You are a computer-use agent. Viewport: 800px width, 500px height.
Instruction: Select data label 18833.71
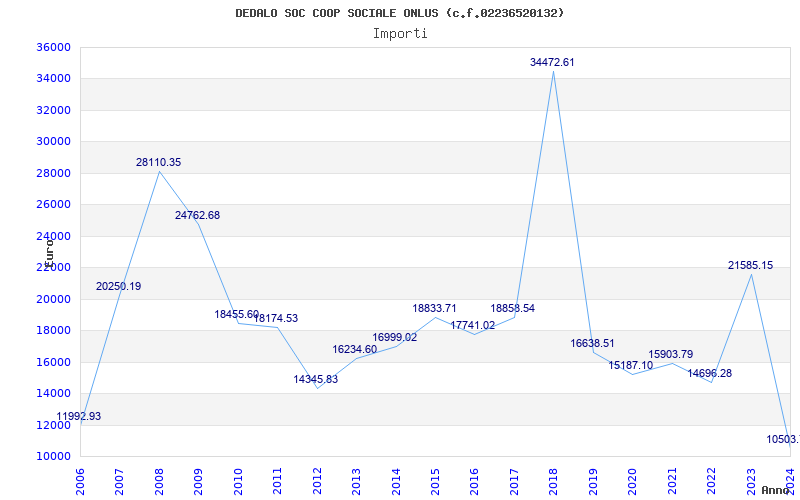434,308
